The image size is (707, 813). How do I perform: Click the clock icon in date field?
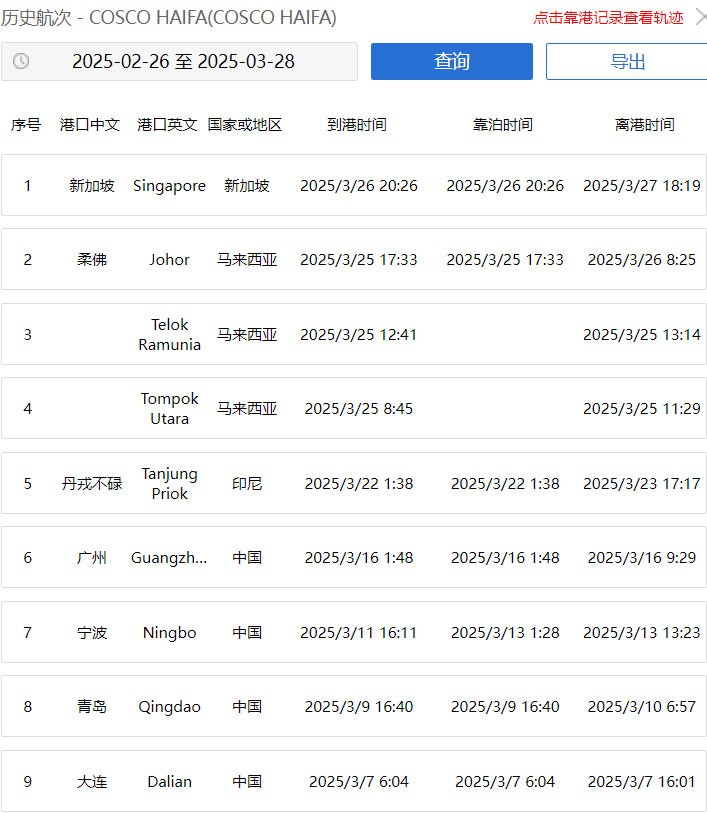coord(21,62)
